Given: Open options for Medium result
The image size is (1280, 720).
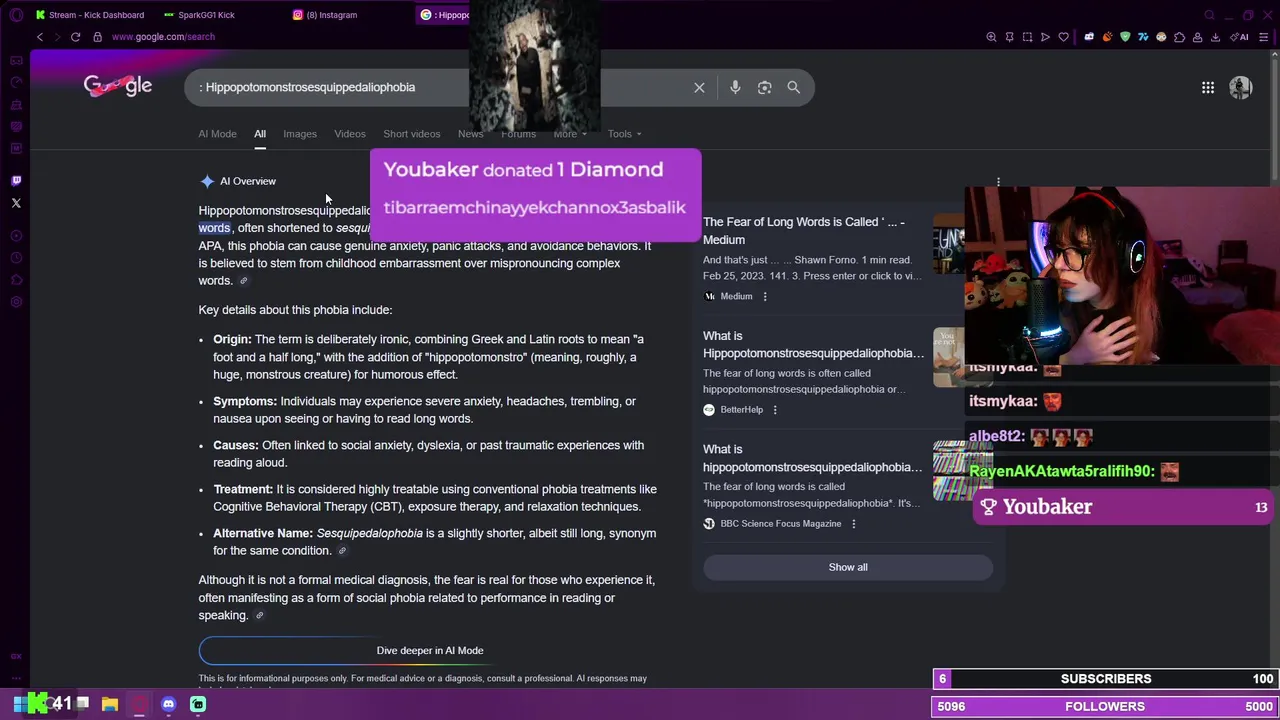Looking at the screenshot, I should pos(765,296).
